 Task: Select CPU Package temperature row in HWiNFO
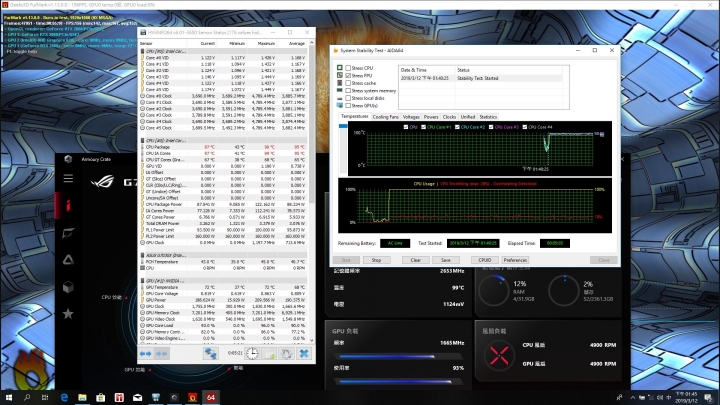coord(224,147)
